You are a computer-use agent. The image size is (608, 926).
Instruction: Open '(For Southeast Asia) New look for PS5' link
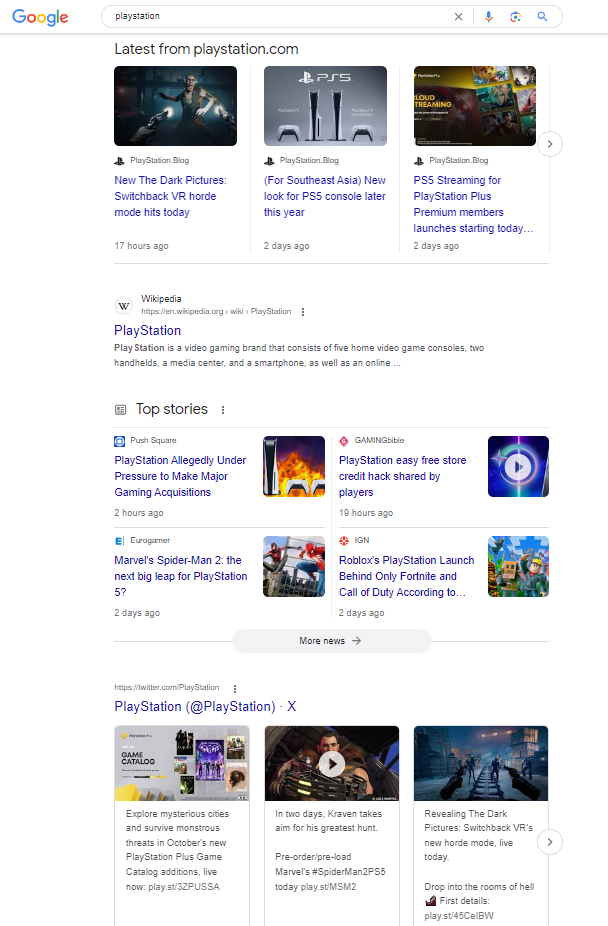point(325,196)
